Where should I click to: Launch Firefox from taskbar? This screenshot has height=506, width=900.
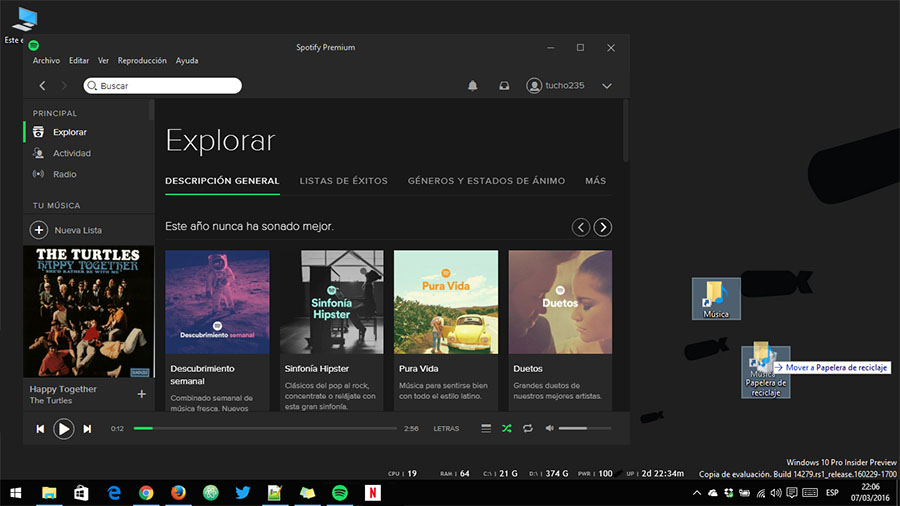[179, 493]
